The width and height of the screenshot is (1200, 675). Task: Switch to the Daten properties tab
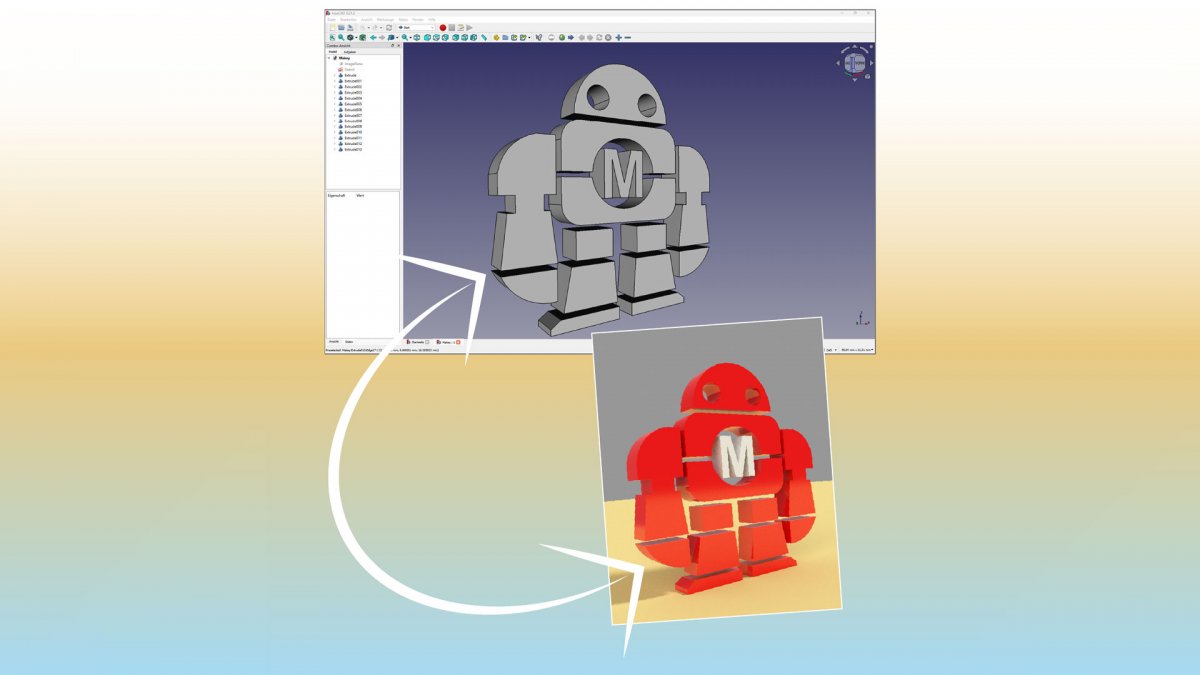(x=350, y=341)
